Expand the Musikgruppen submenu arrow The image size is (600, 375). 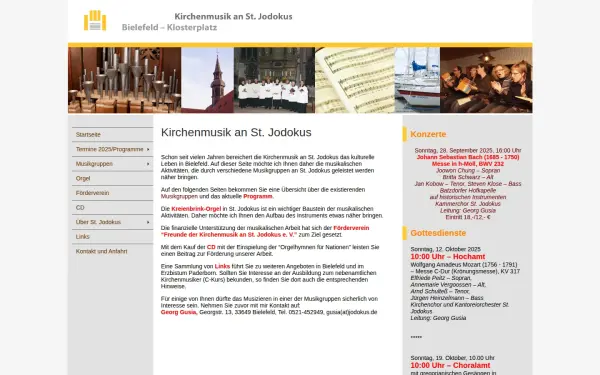click(148, 164)
